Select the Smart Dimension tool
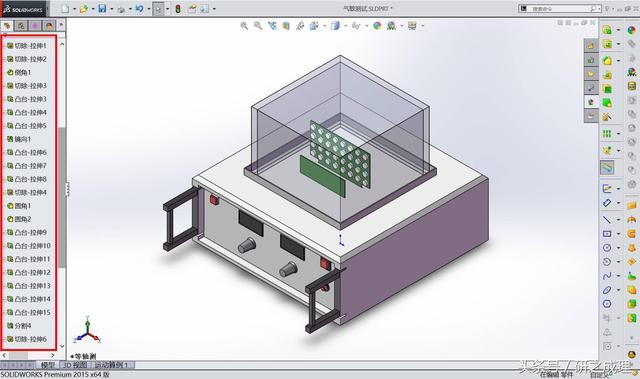 [x=607, y=202]
